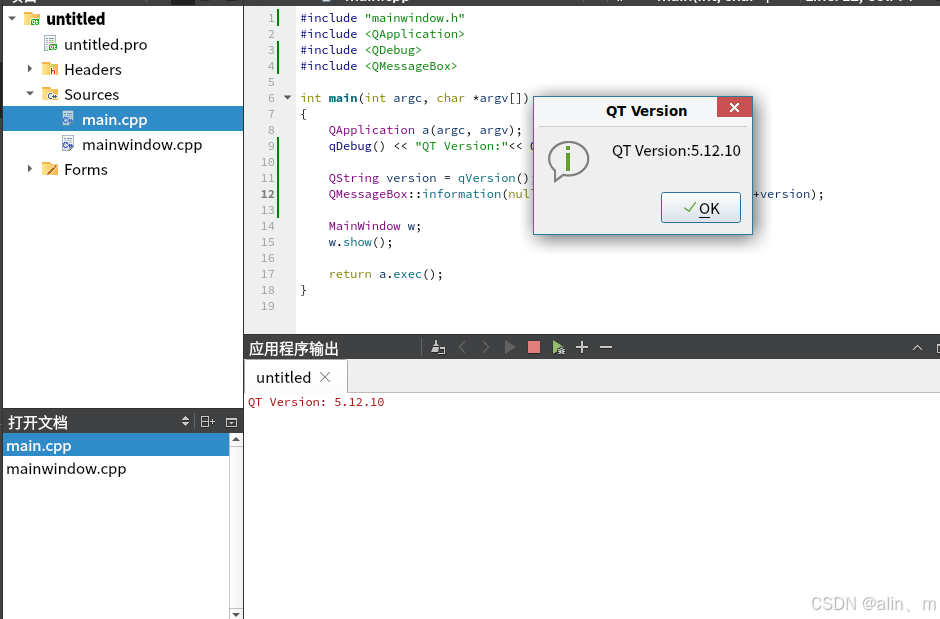Screen dimensions: 940x619
Task: Open mainwindow.cpp in the Sources tree
Action: [x=142, y=144]
